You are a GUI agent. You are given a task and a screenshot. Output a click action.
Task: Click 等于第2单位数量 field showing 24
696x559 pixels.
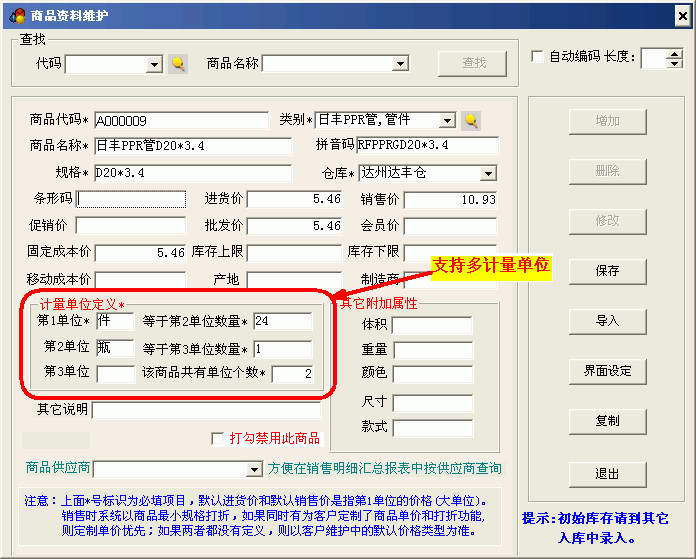283,321
